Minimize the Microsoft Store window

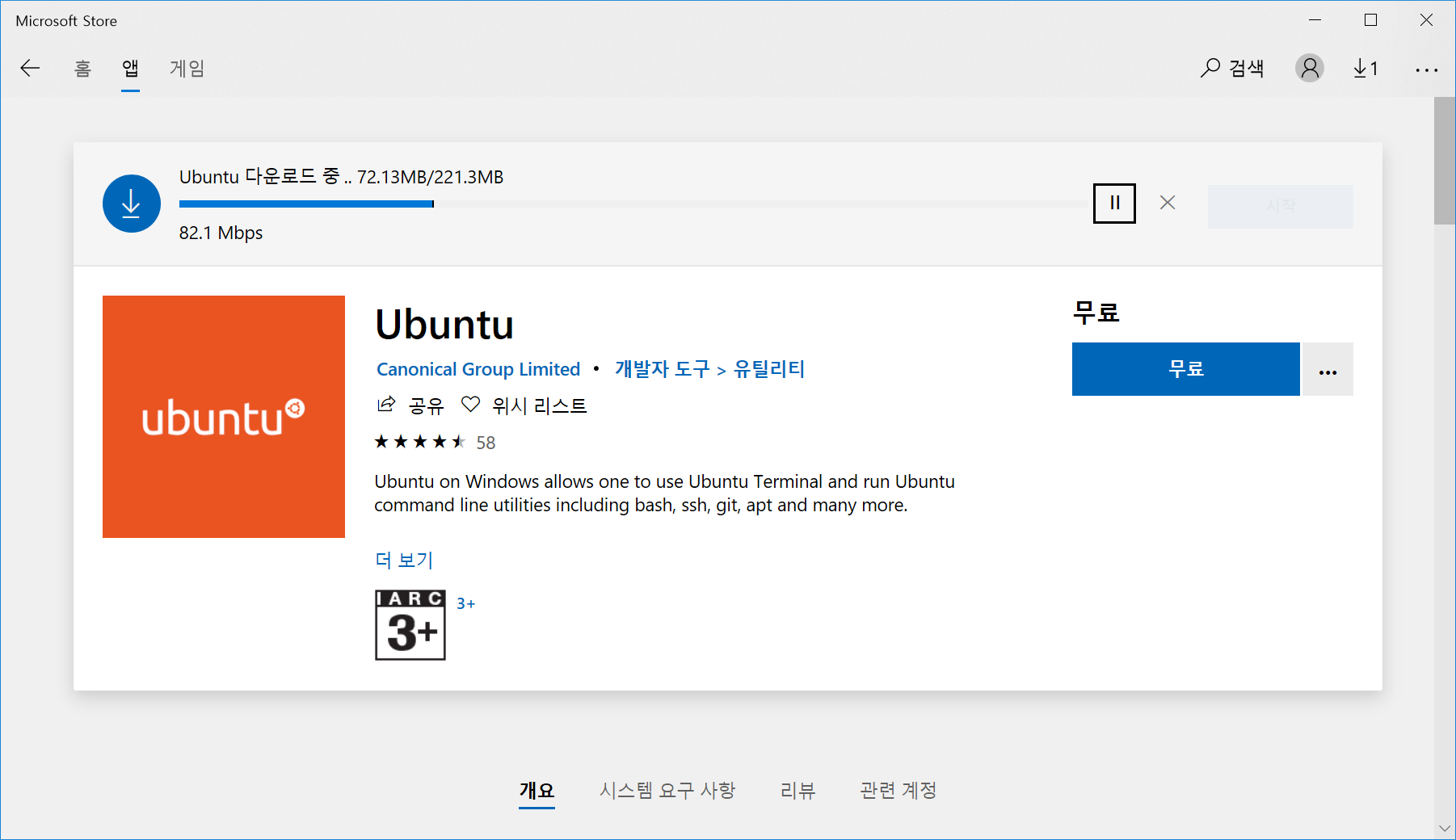pos(1315,20)
